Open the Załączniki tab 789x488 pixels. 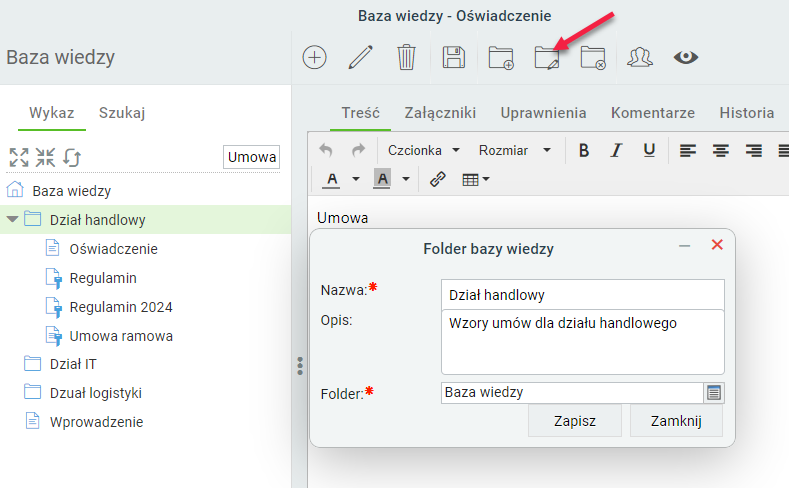point(440,113)
